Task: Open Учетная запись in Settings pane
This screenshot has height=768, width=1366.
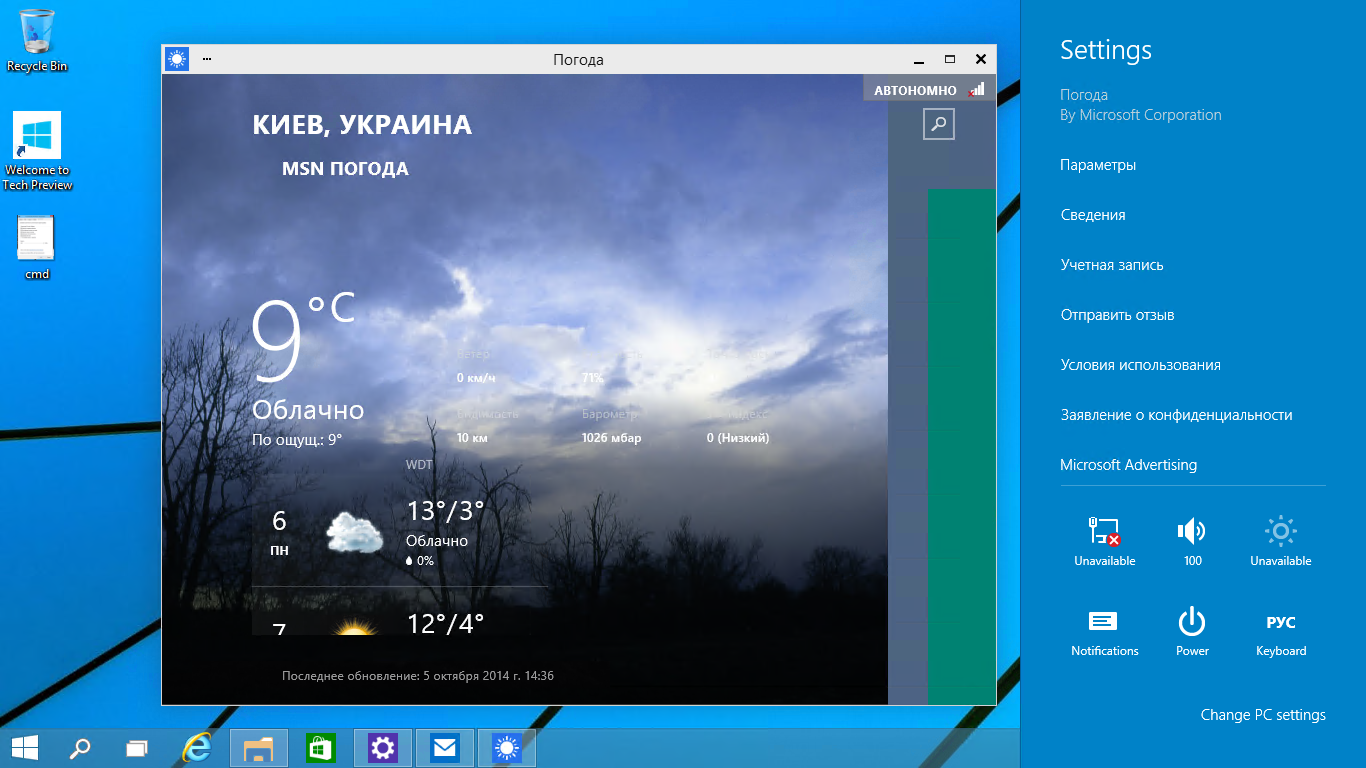Action: point(1112,265)
